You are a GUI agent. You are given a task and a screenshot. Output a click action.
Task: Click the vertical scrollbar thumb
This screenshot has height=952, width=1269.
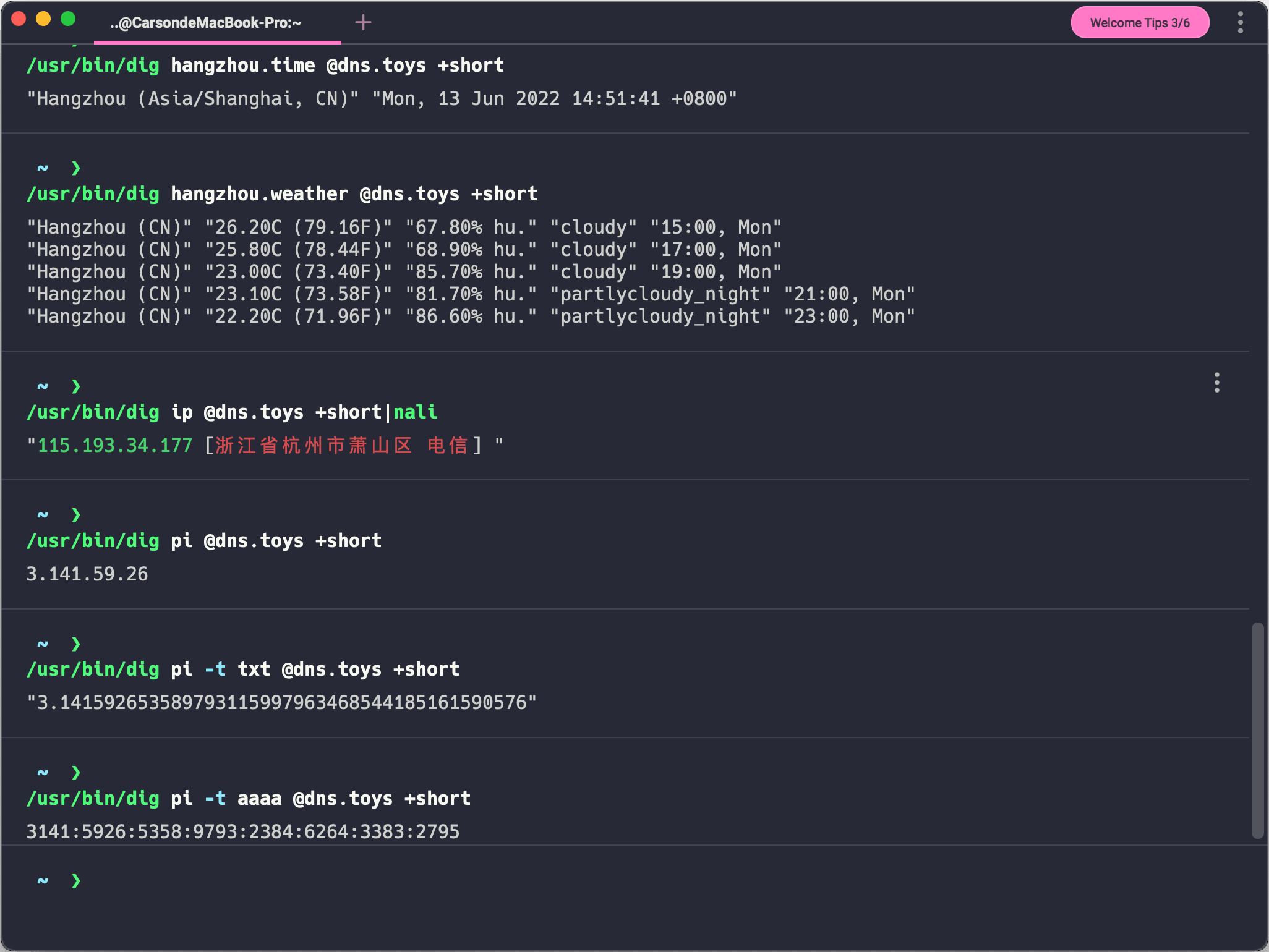coord(1257,729)
